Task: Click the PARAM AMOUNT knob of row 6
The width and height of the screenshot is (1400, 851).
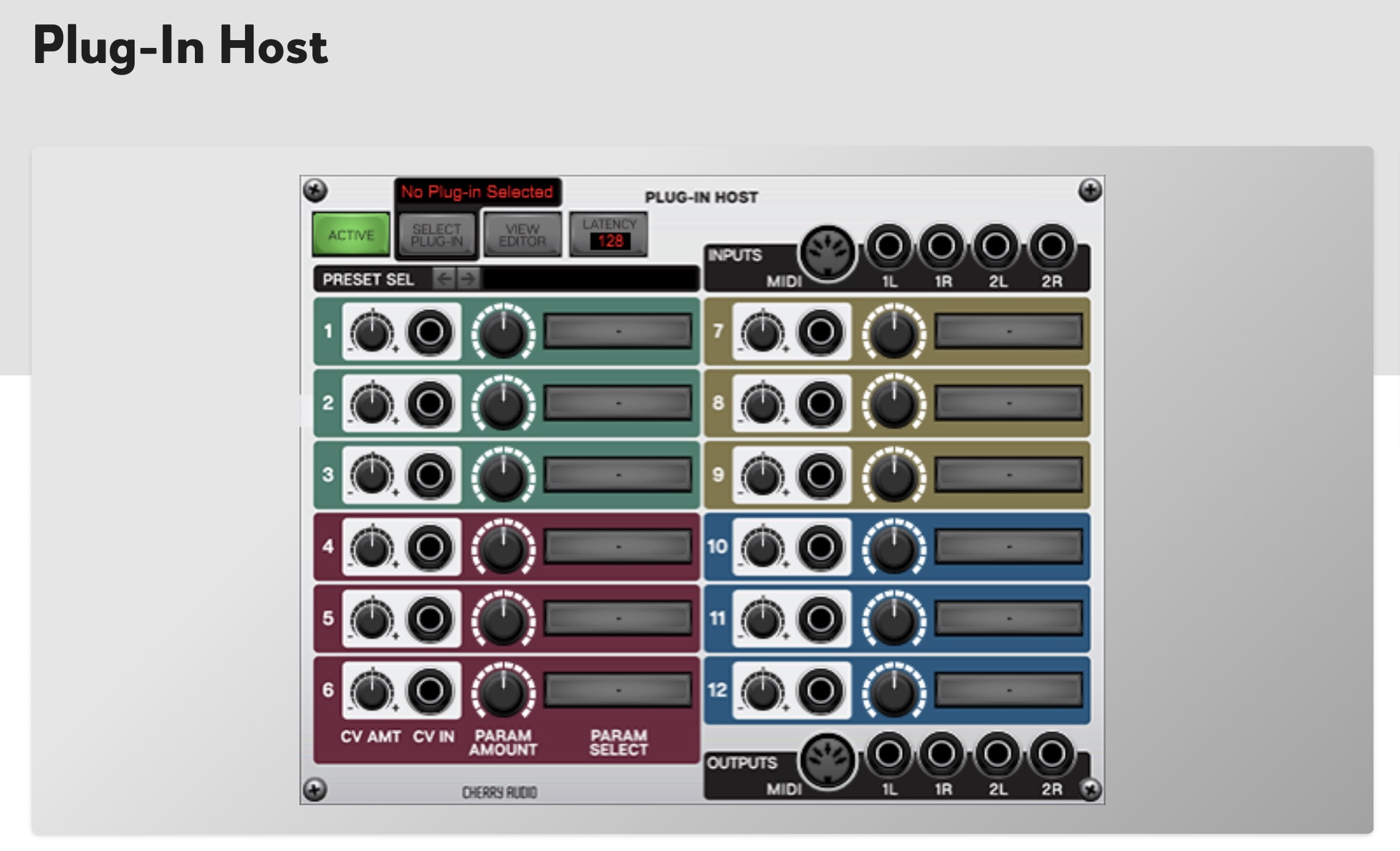Action: (x=503, y=691)
